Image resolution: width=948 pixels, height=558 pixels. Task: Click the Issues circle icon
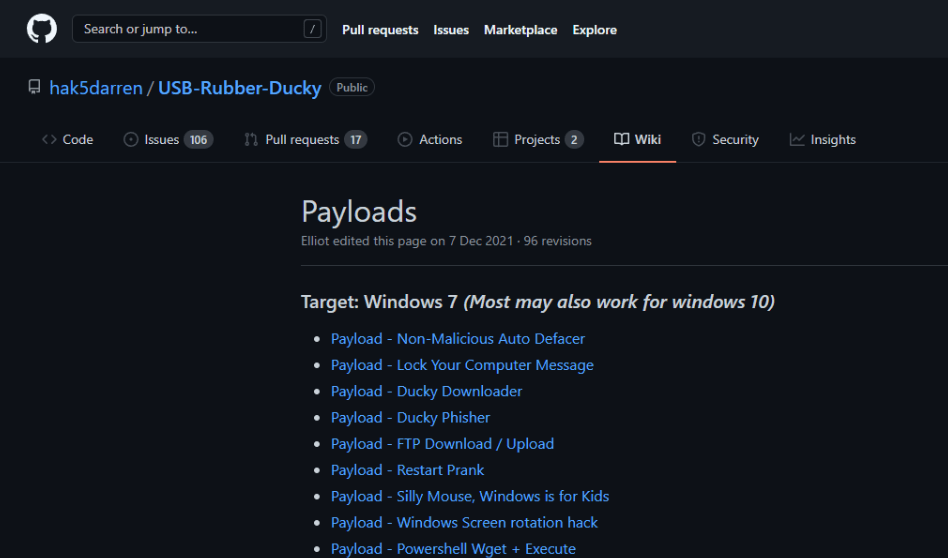point(131,140)
